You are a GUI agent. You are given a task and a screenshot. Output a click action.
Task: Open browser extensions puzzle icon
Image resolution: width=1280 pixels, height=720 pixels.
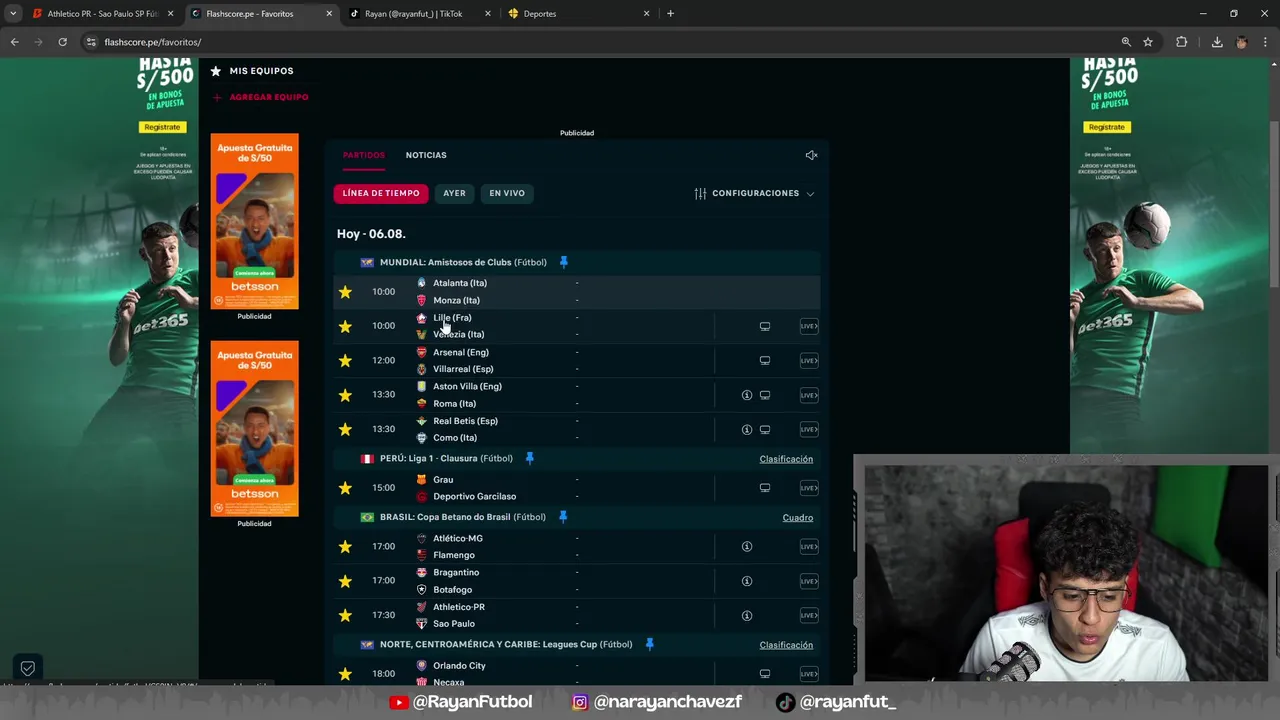tap(1182, 42)
